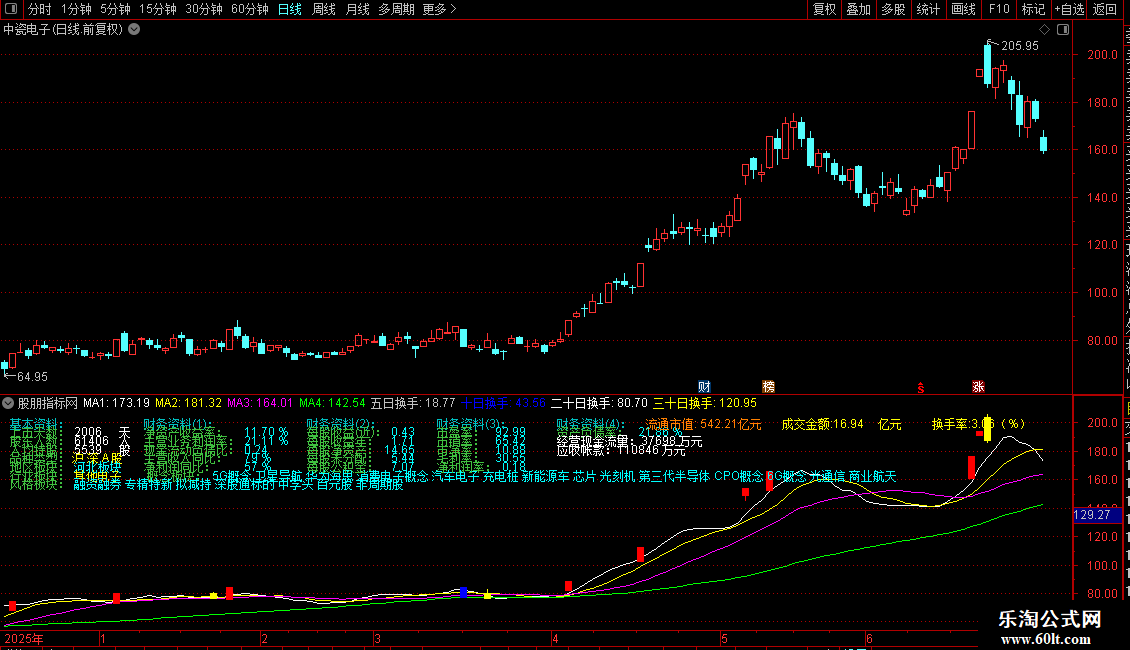Click the red S event marker
1130x650 pixels.
click(920, 388)
